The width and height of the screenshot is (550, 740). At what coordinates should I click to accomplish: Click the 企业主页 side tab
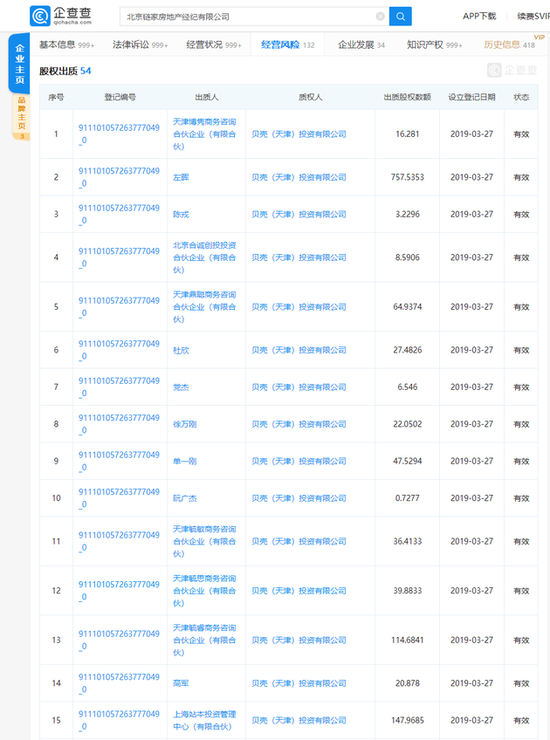pos(19,64)
